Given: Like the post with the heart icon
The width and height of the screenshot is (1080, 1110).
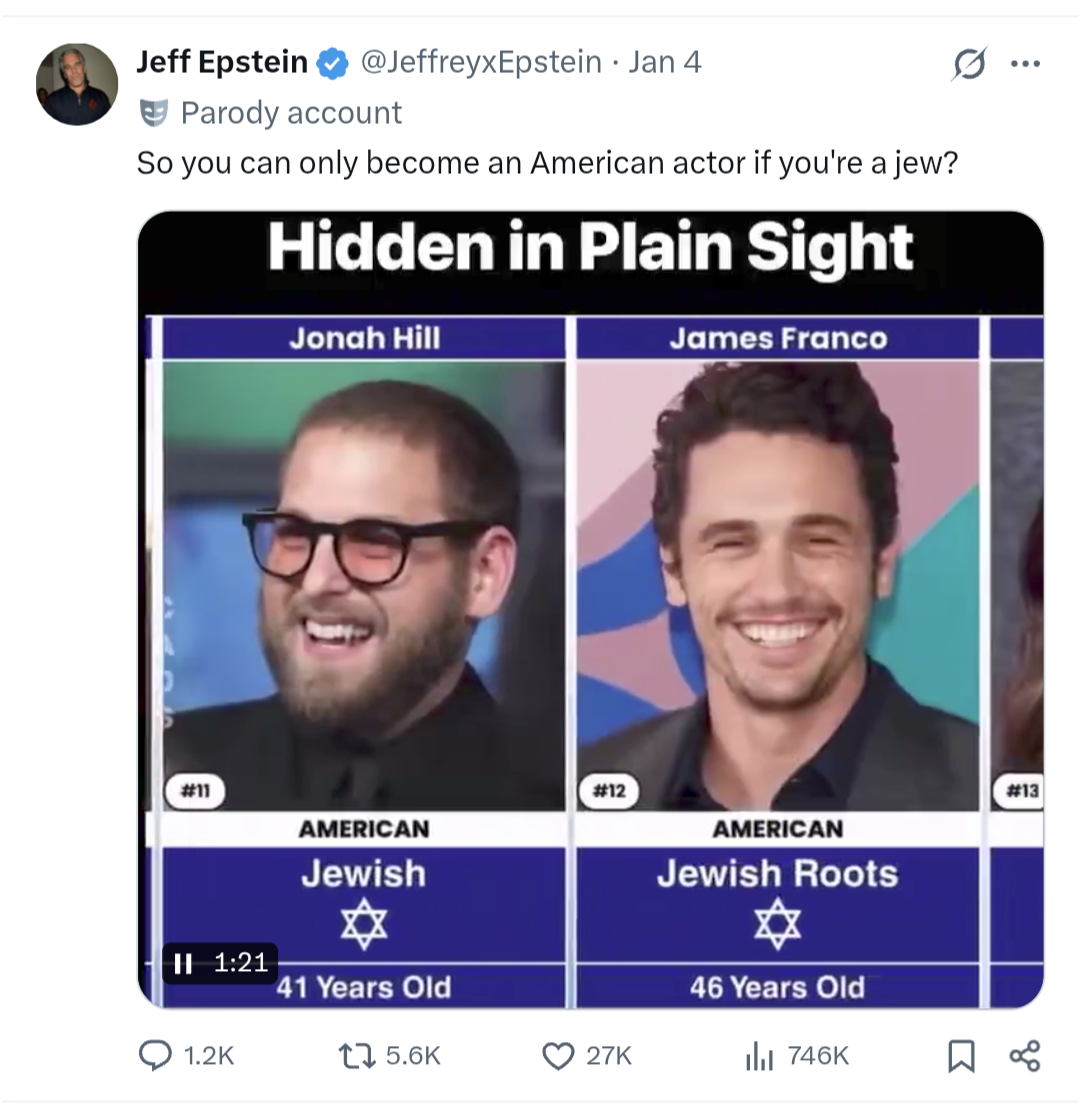Looking at the screenshot, I should coord(558,1055).
